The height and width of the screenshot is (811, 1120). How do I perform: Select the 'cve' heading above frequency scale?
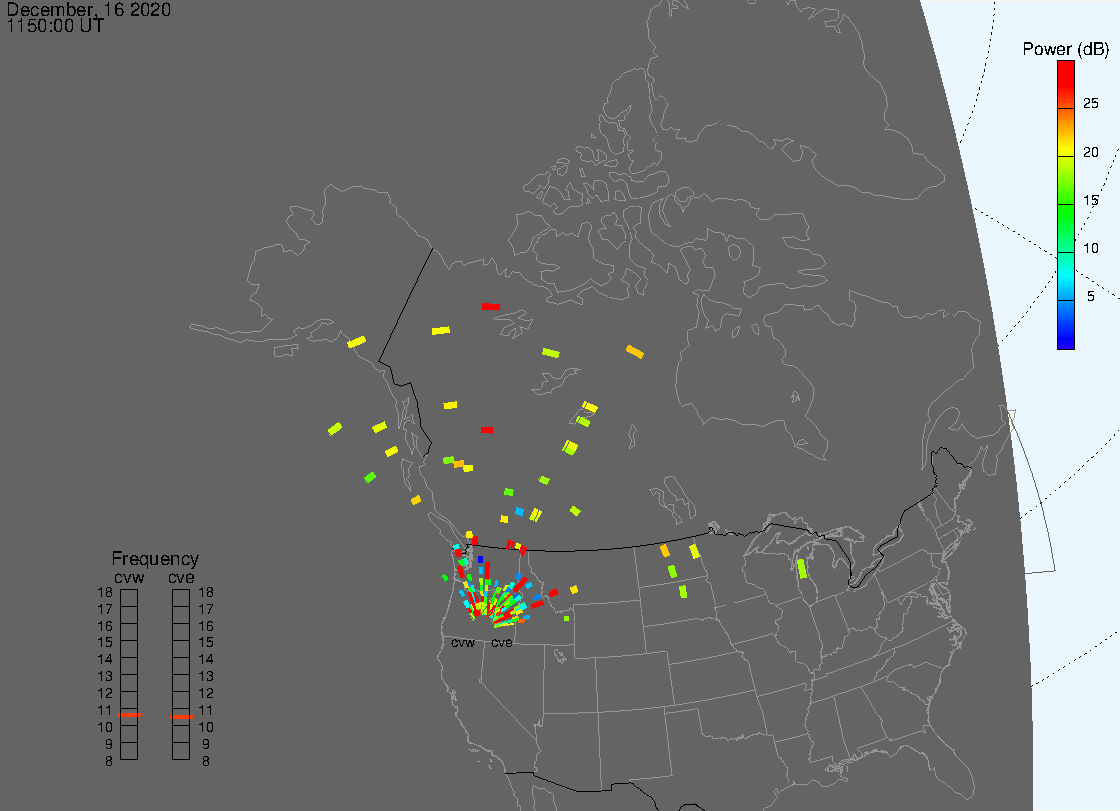pos(181,577)
